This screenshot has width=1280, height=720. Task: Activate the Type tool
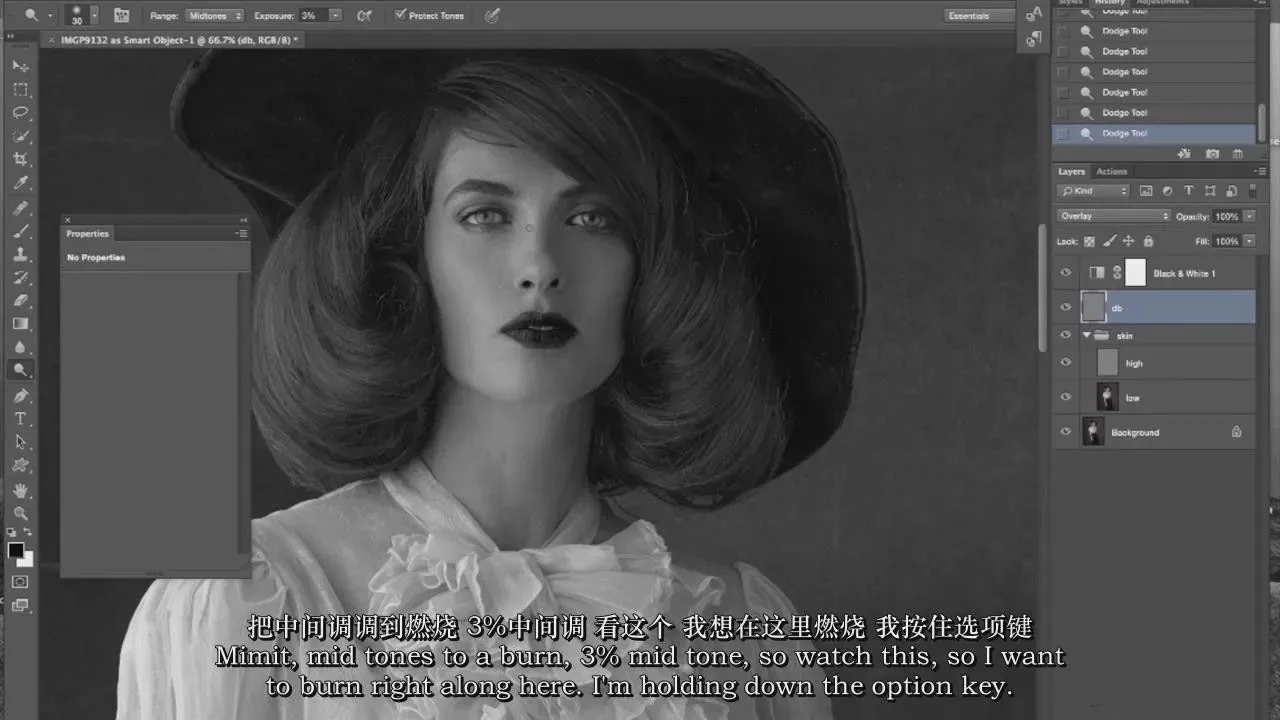point(20,419)
